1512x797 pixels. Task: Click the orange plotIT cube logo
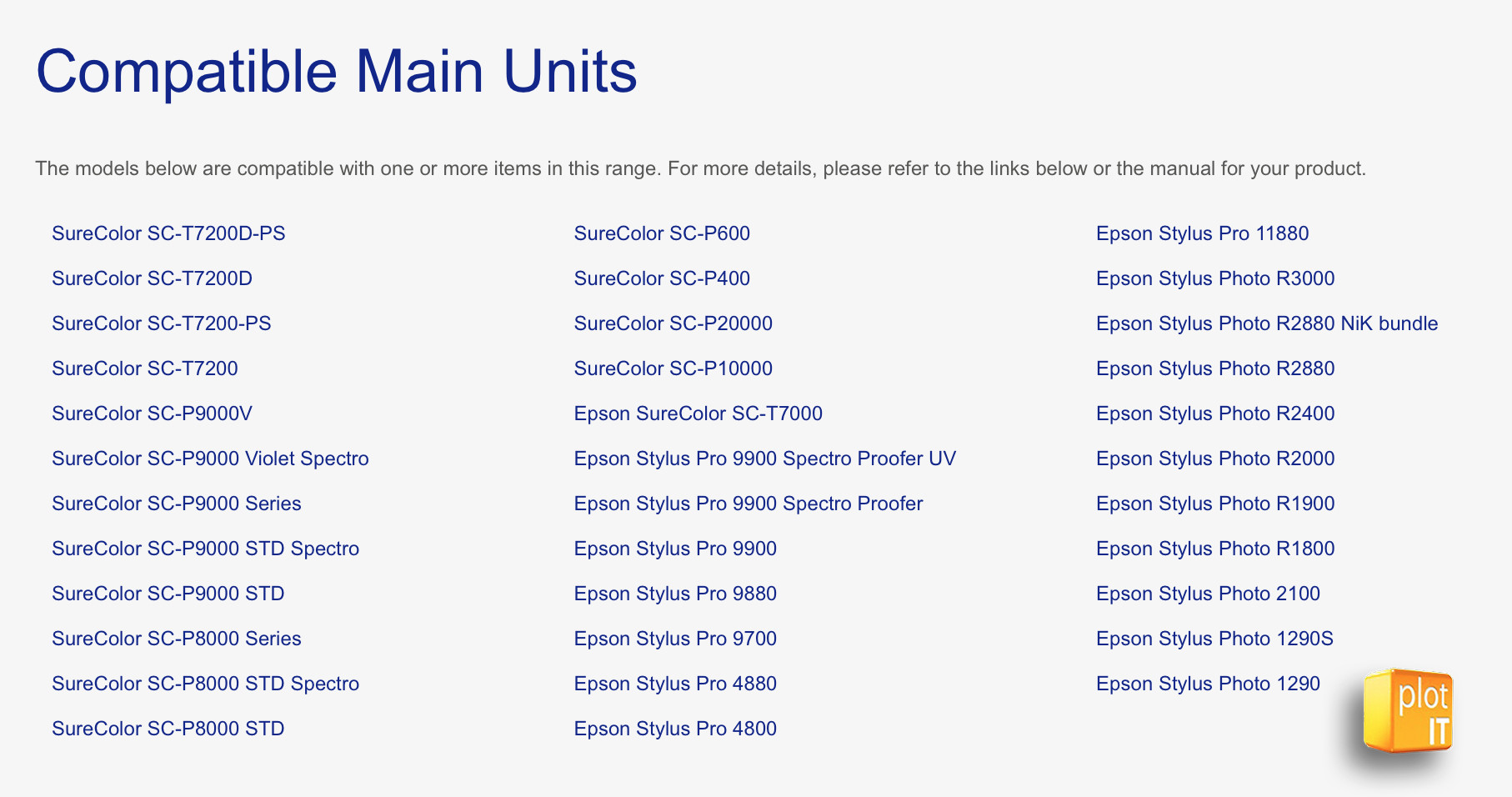[x=1408, y=711]
